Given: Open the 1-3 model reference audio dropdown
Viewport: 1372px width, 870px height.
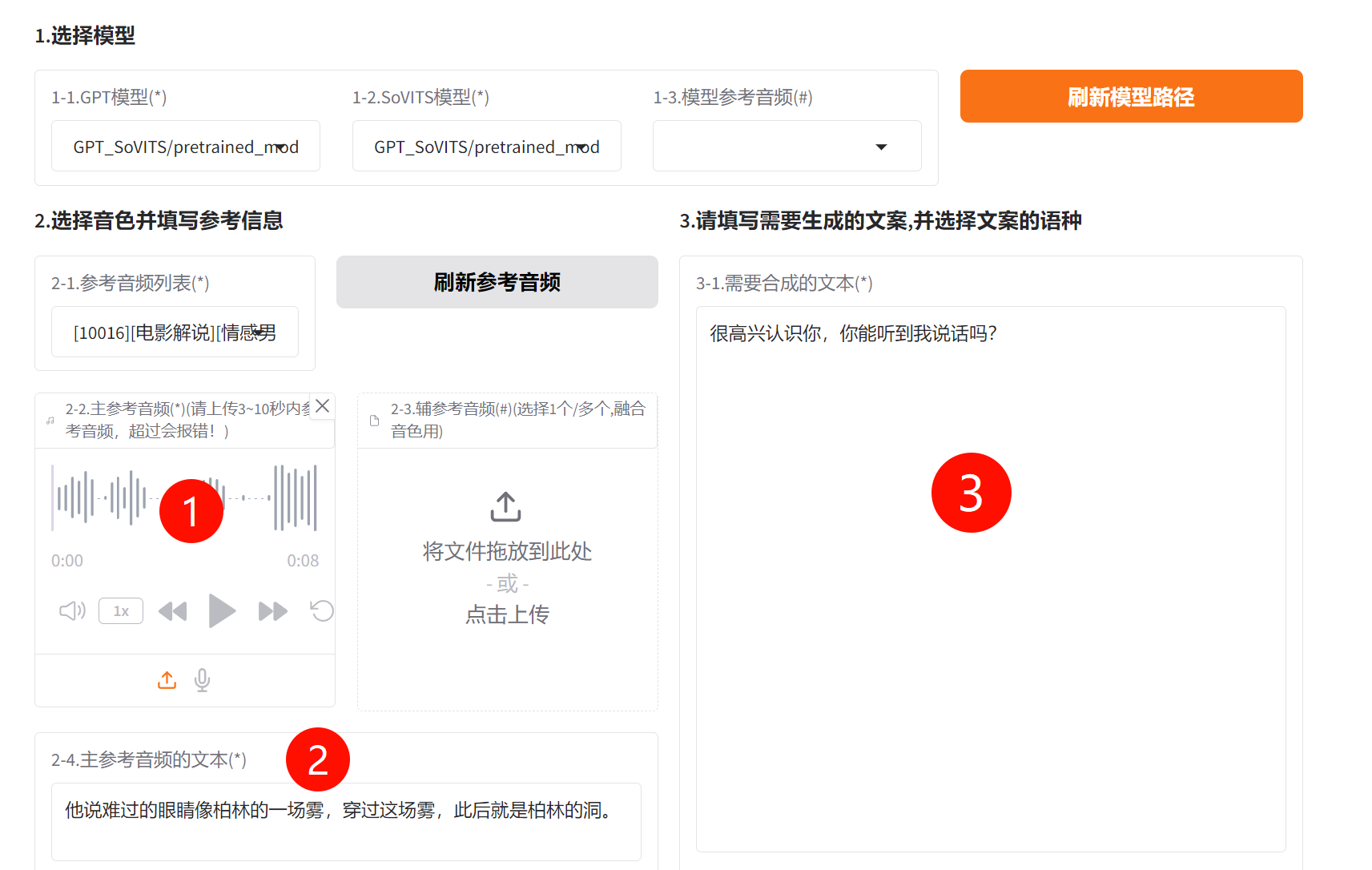Looking at the screenshot, I should pyautogui.click(x=786, y=146).
